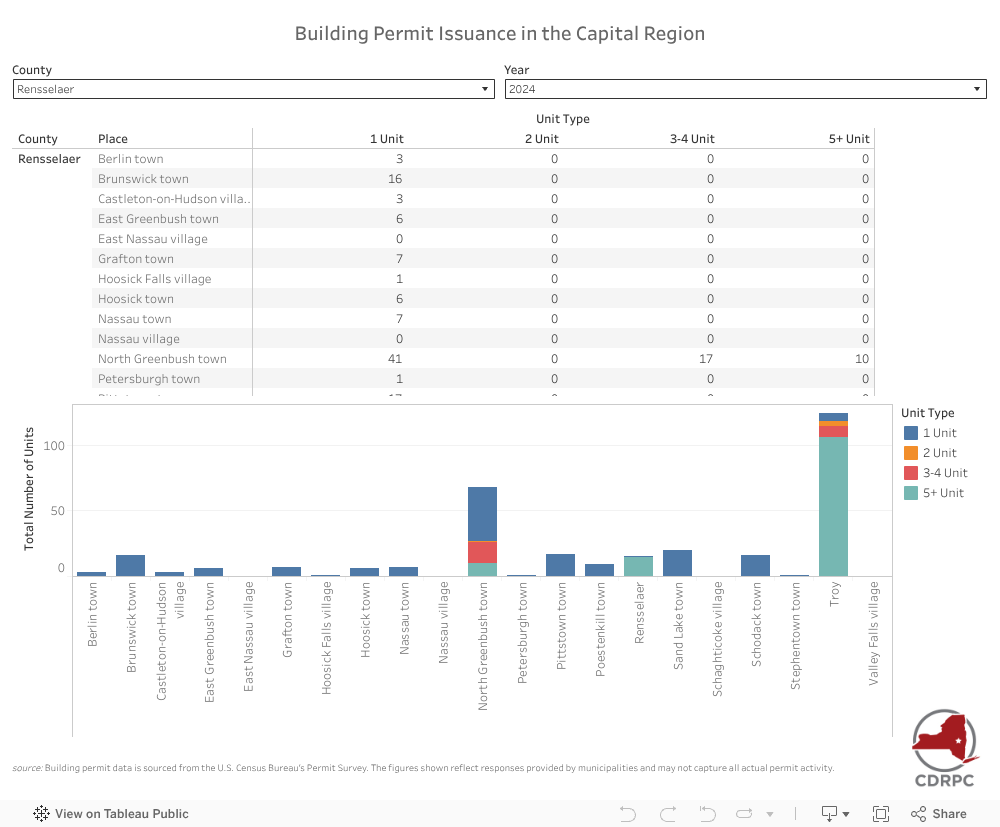Click the Share button

939,814
